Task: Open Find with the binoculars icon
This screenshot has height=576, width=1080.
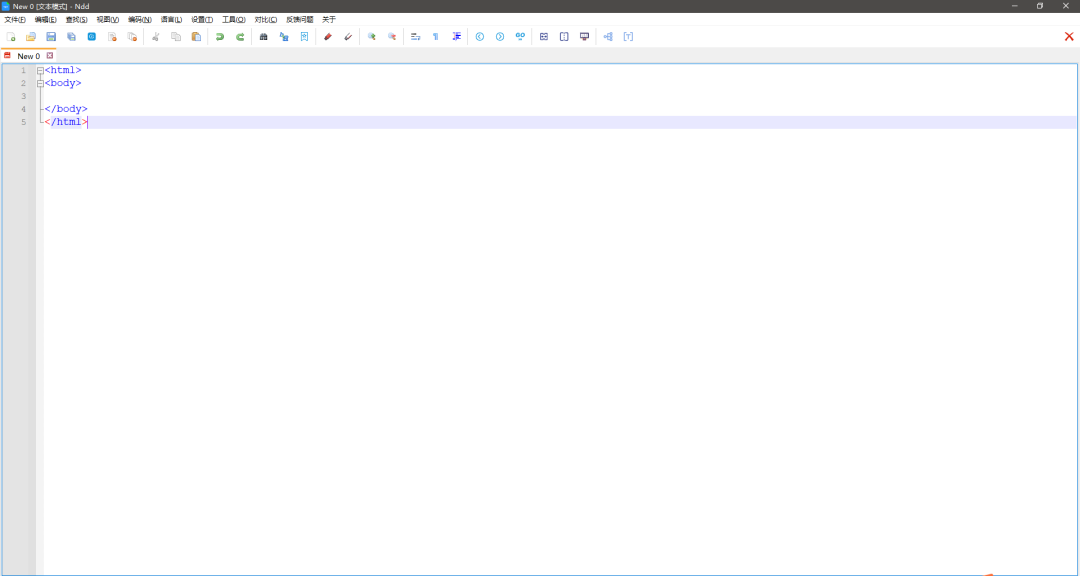Action: point(263,37)
